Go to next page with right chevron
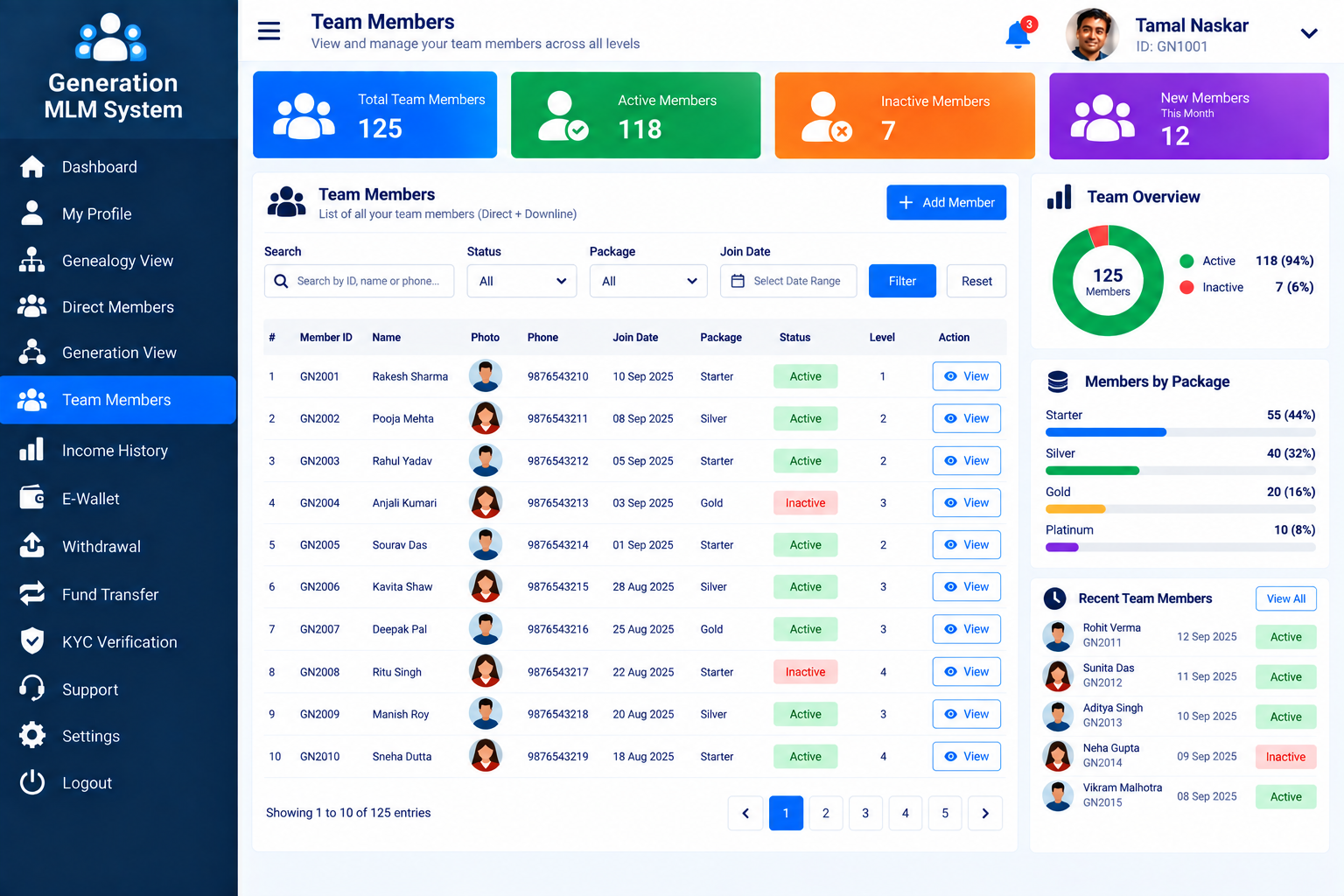The width and height of the screenshot is (1344, 896). tap(985, 813)
